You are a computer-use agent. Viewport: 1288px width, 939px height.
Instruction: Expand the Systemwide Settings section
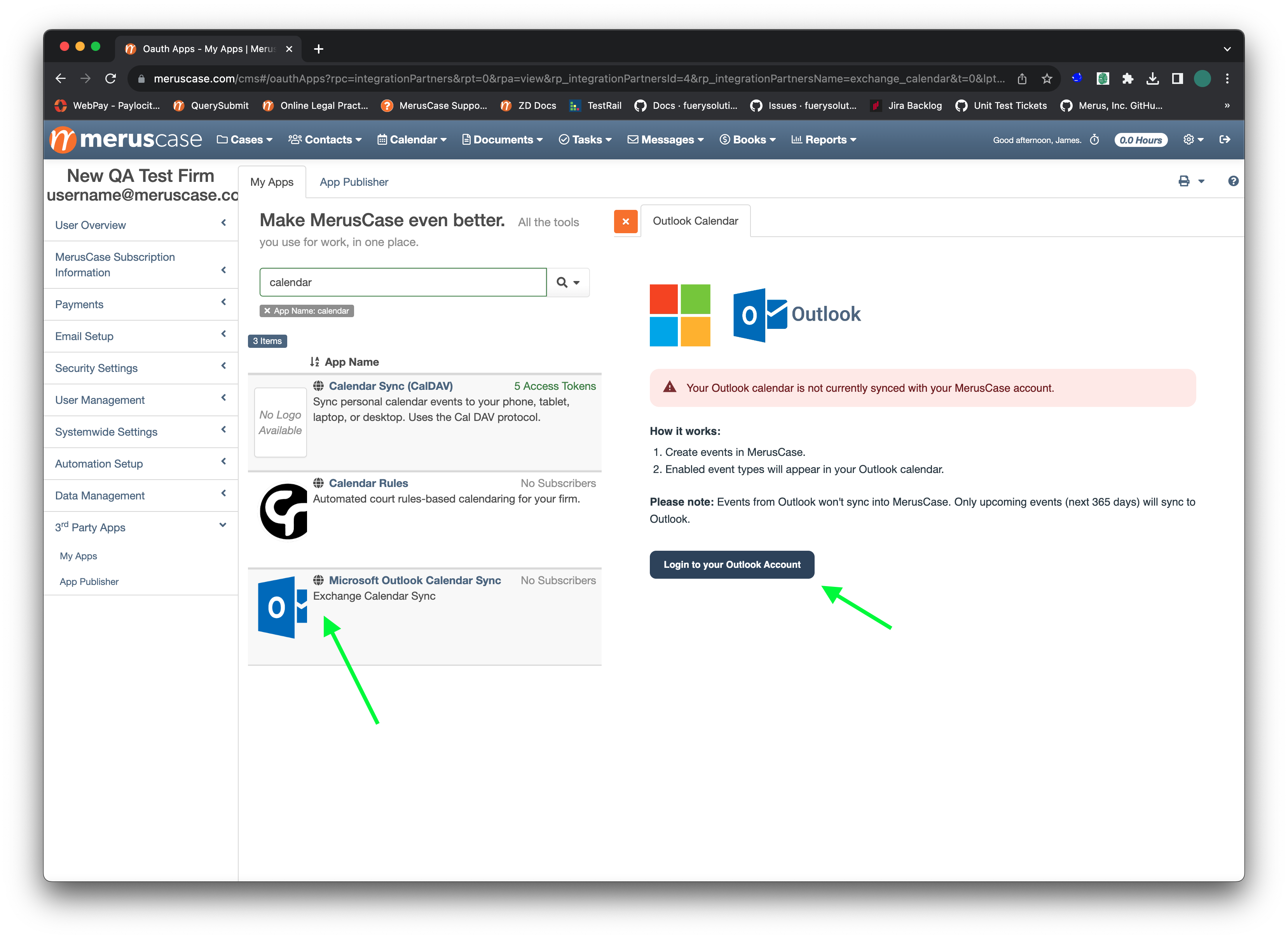pyautogui.click(x=140, y=431)
